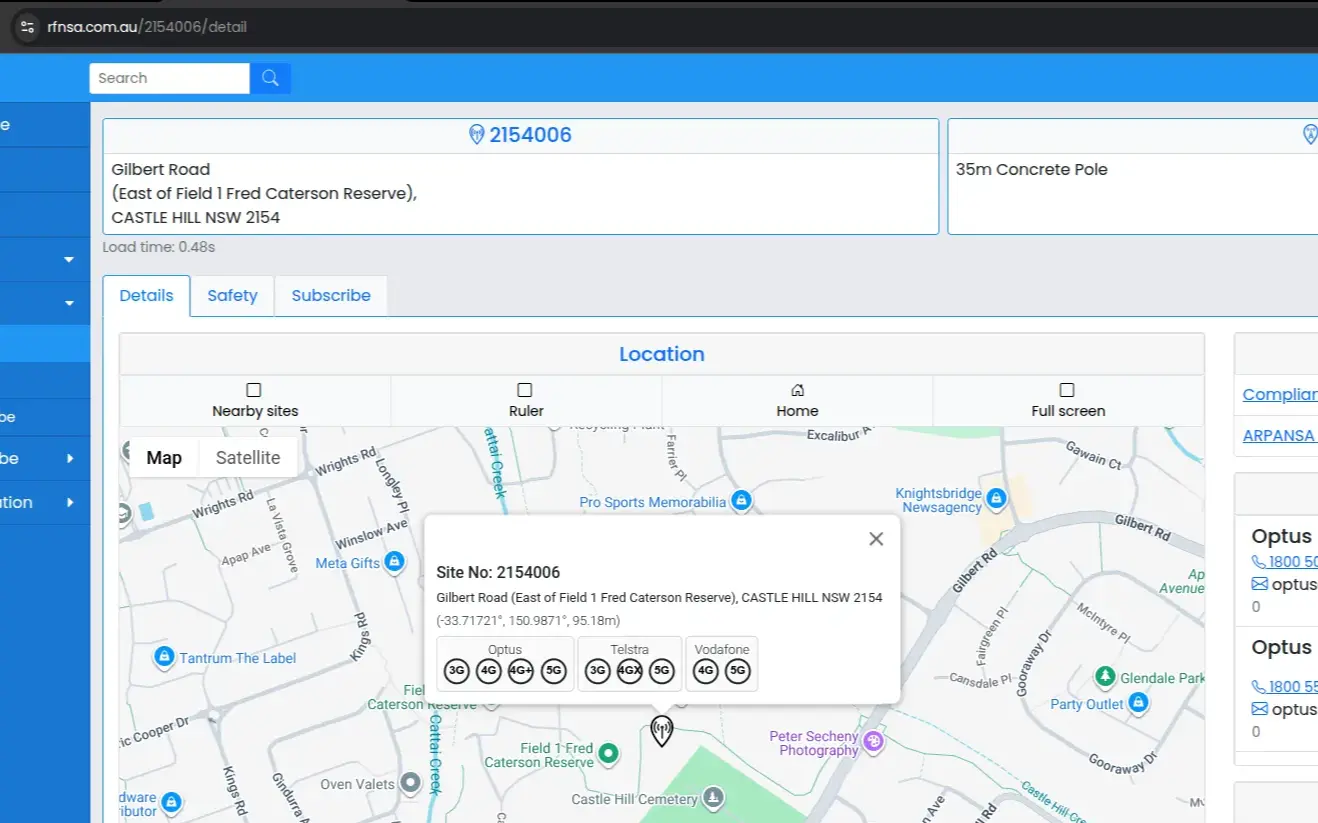
Task: Open the Subscribe tab
Action: point(331,296)
